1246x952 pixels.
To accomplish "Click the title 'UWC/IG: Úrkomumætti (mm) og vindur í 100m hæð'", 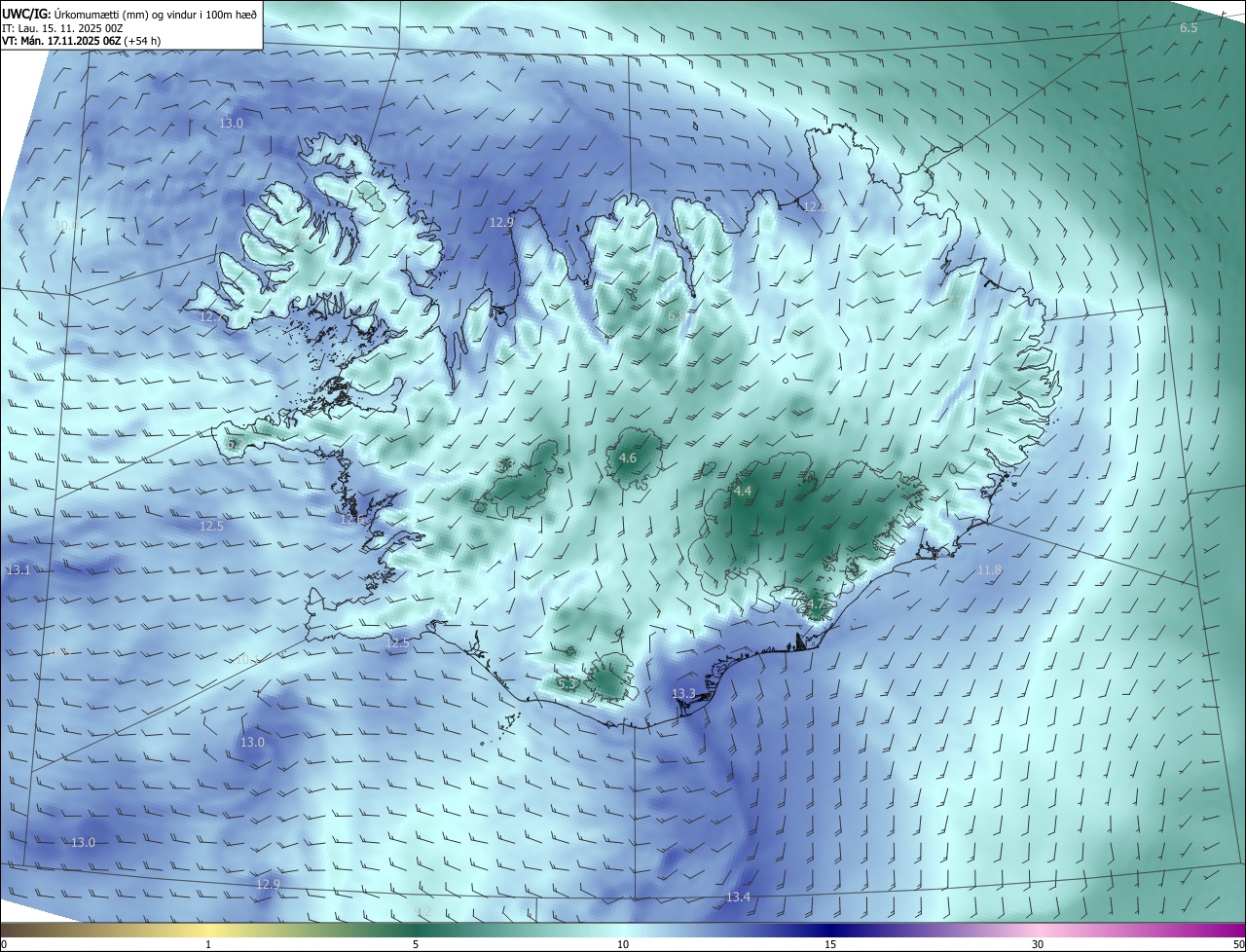I will (129, 15).
